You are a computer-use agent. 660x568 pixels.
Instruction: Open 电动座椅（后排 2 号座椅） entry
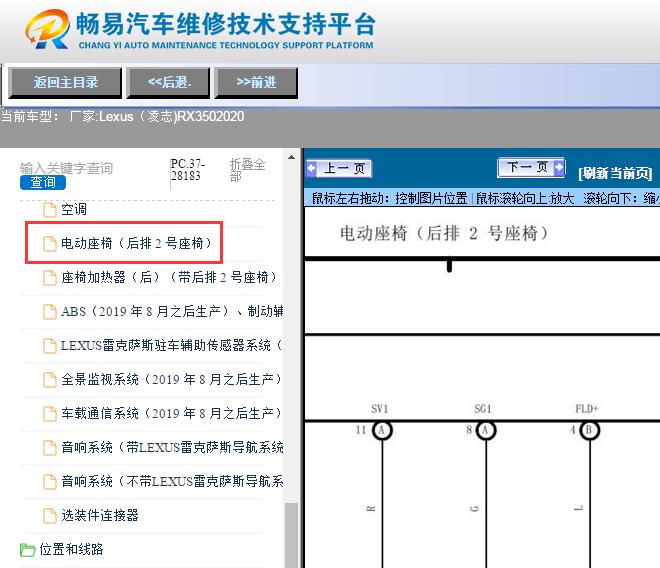pyautogui.click(x=137, y=243)
